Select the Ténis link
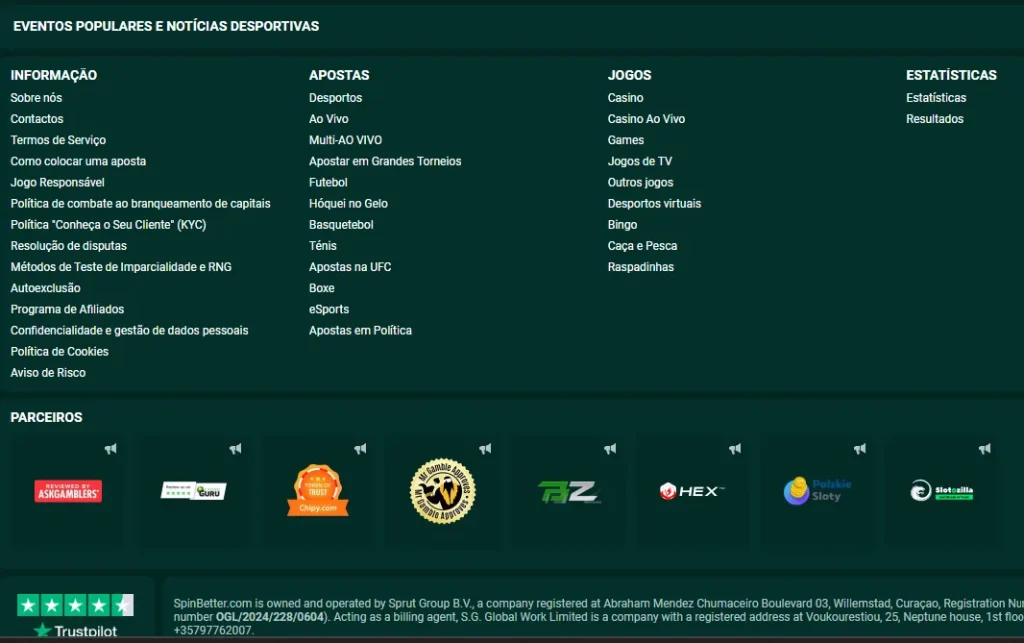The image size is (1024, 643). click(x=323, y=245)
